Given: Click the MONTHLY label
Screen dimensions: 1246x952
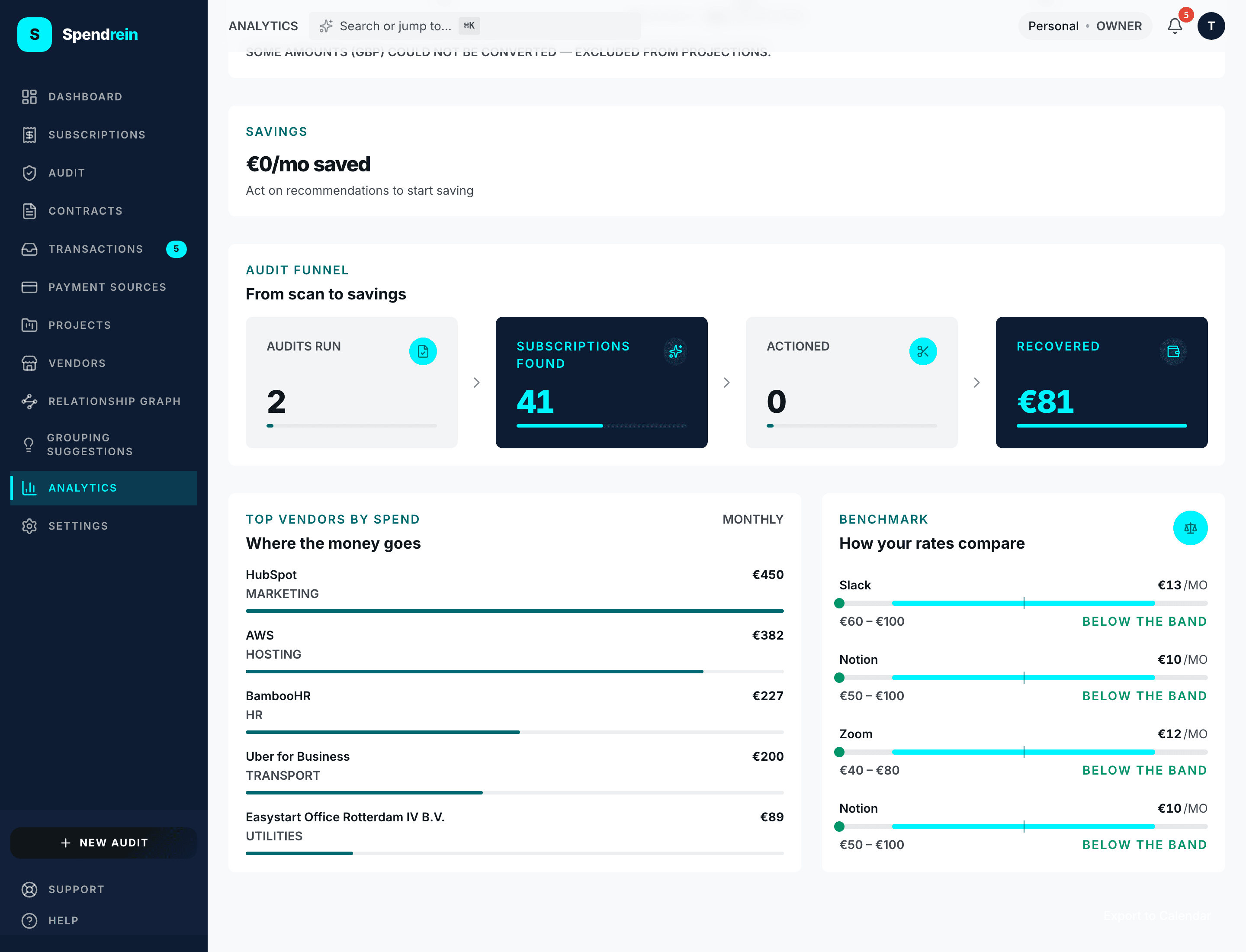Looking at the screenshot, I should coord(753,520).
